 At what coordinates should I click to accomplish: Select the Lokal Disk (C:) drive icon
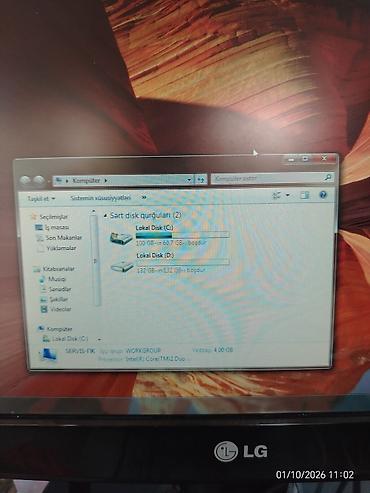121,237
